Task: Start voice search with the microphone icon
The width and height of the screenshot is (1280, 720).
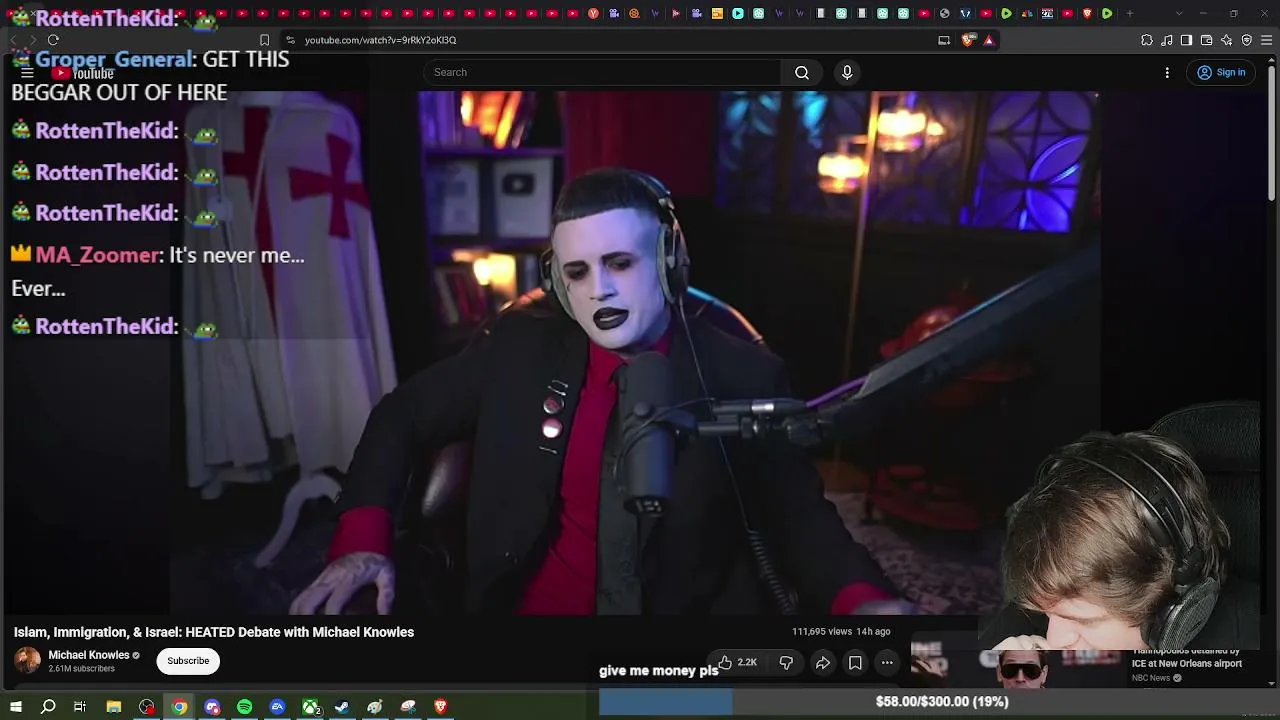Action: (x=847, y=72)
